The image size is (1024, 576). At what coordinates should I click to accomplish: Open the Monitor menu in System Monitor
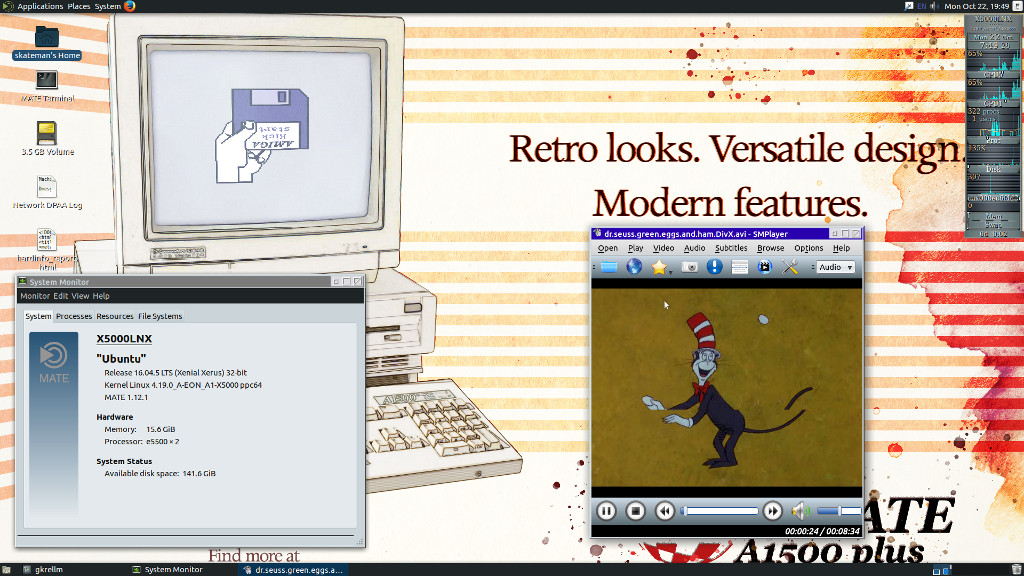35,296
